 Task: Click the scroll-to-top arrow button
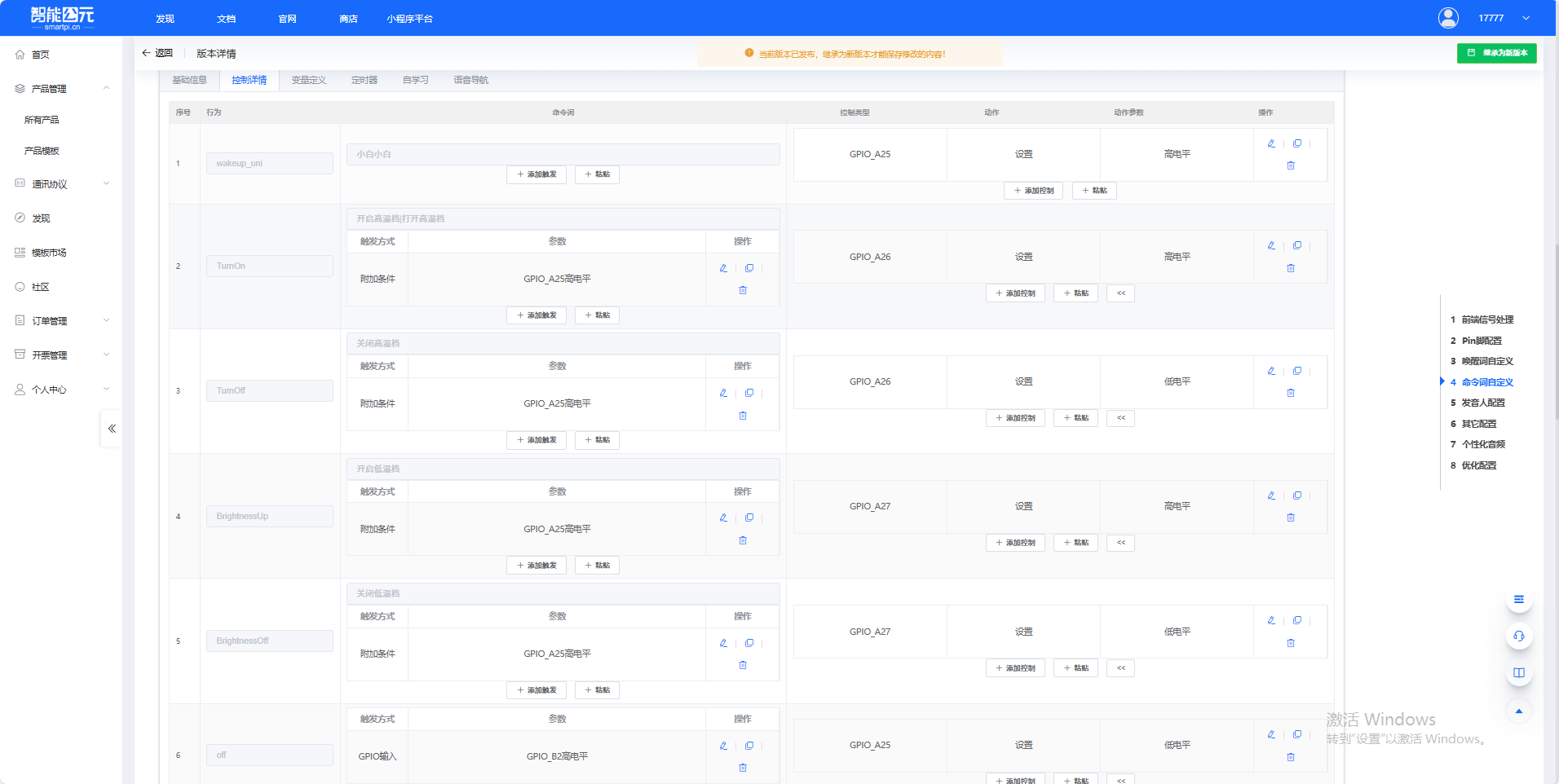(1518, 711)
